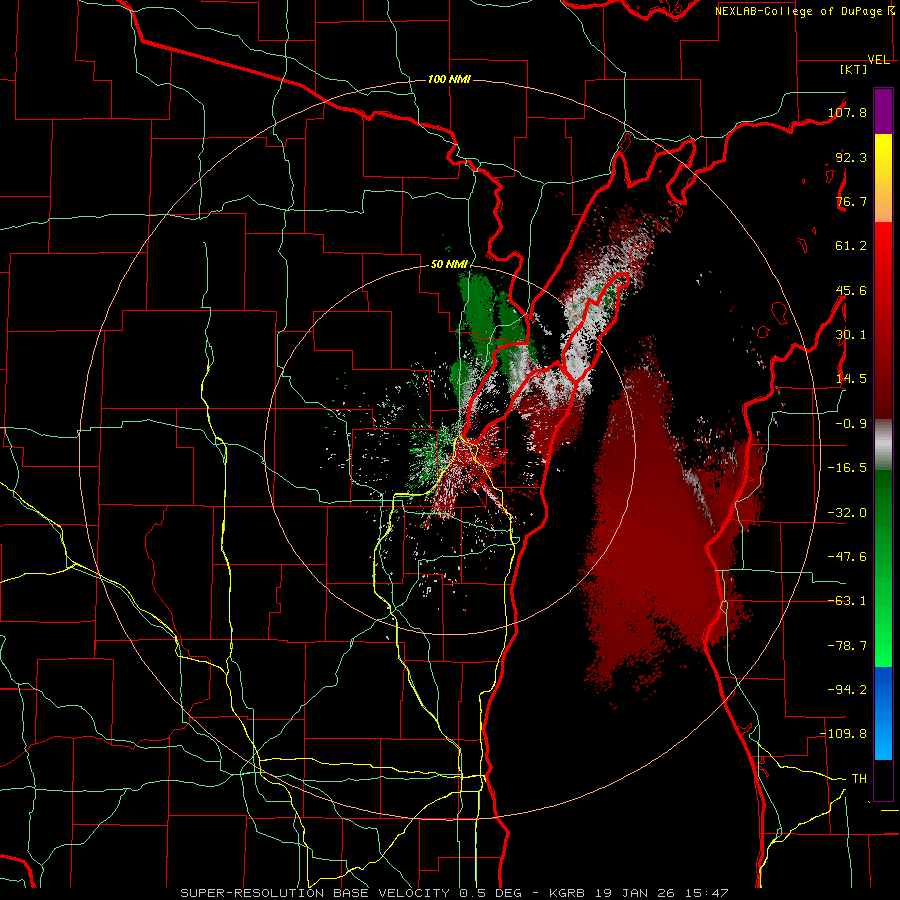
Task: Click the 45.6 scale value
Action: coord(851,290)
